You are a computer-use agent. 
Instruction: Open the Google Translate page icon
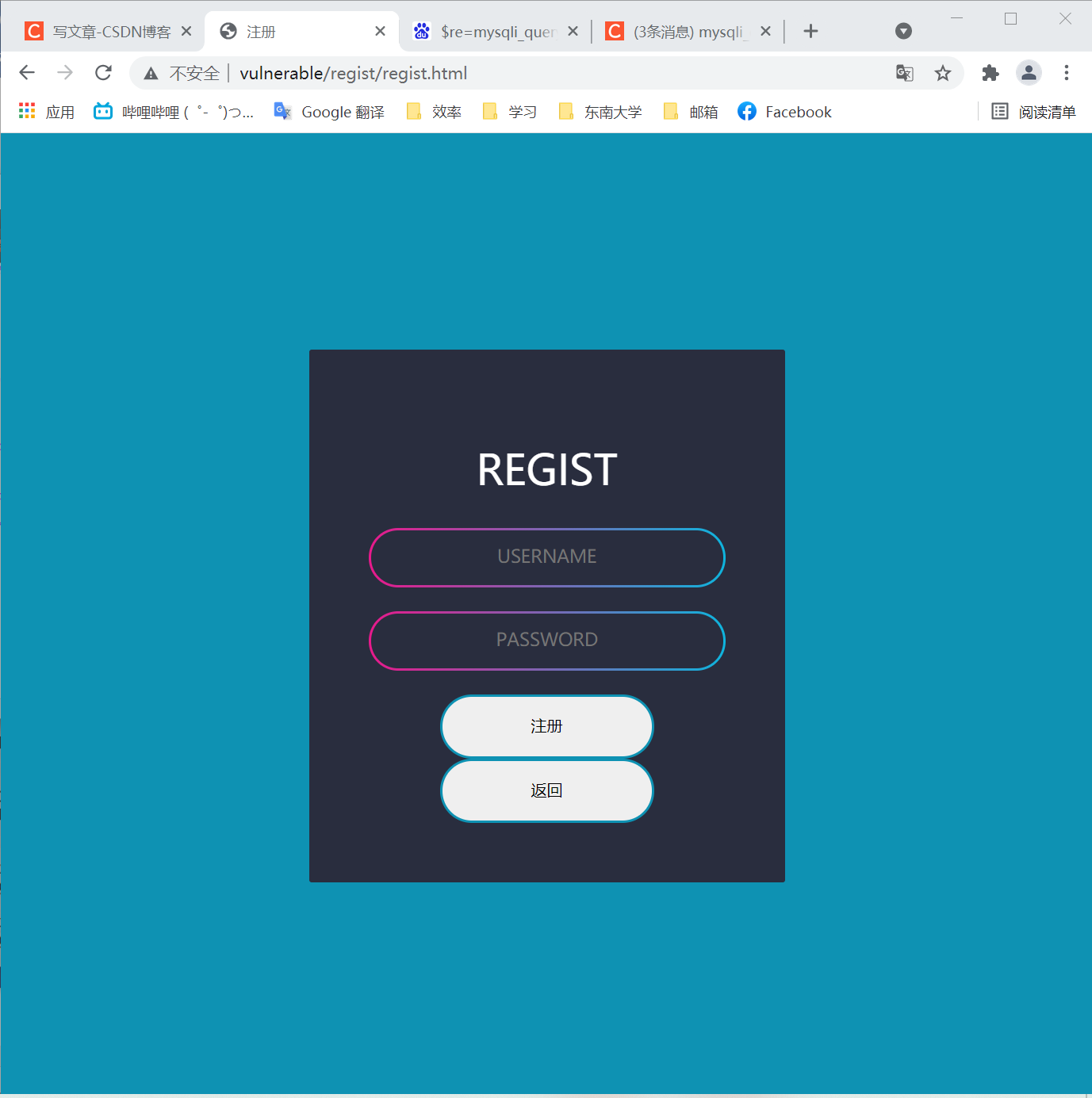(904, 73)
